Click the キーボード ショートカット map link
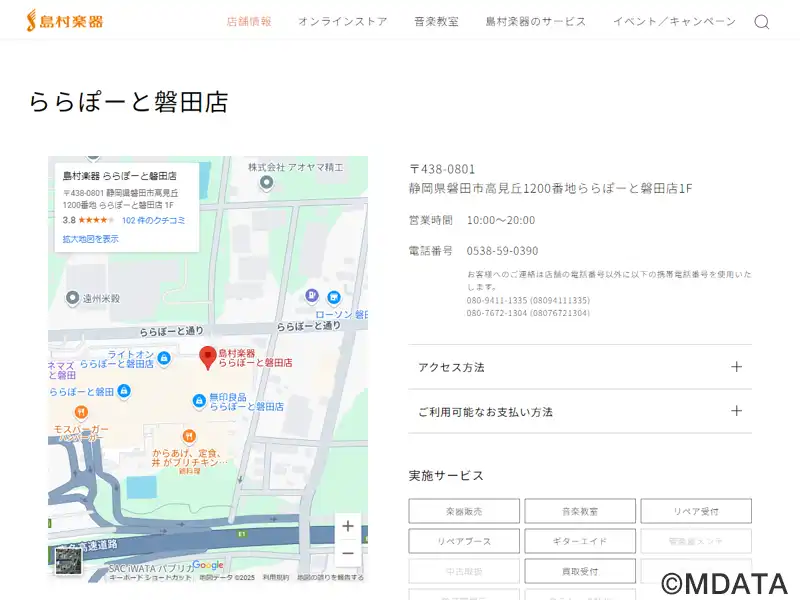Image resolution: width=800 pixels, height=600 pixels. click(151, 578)
